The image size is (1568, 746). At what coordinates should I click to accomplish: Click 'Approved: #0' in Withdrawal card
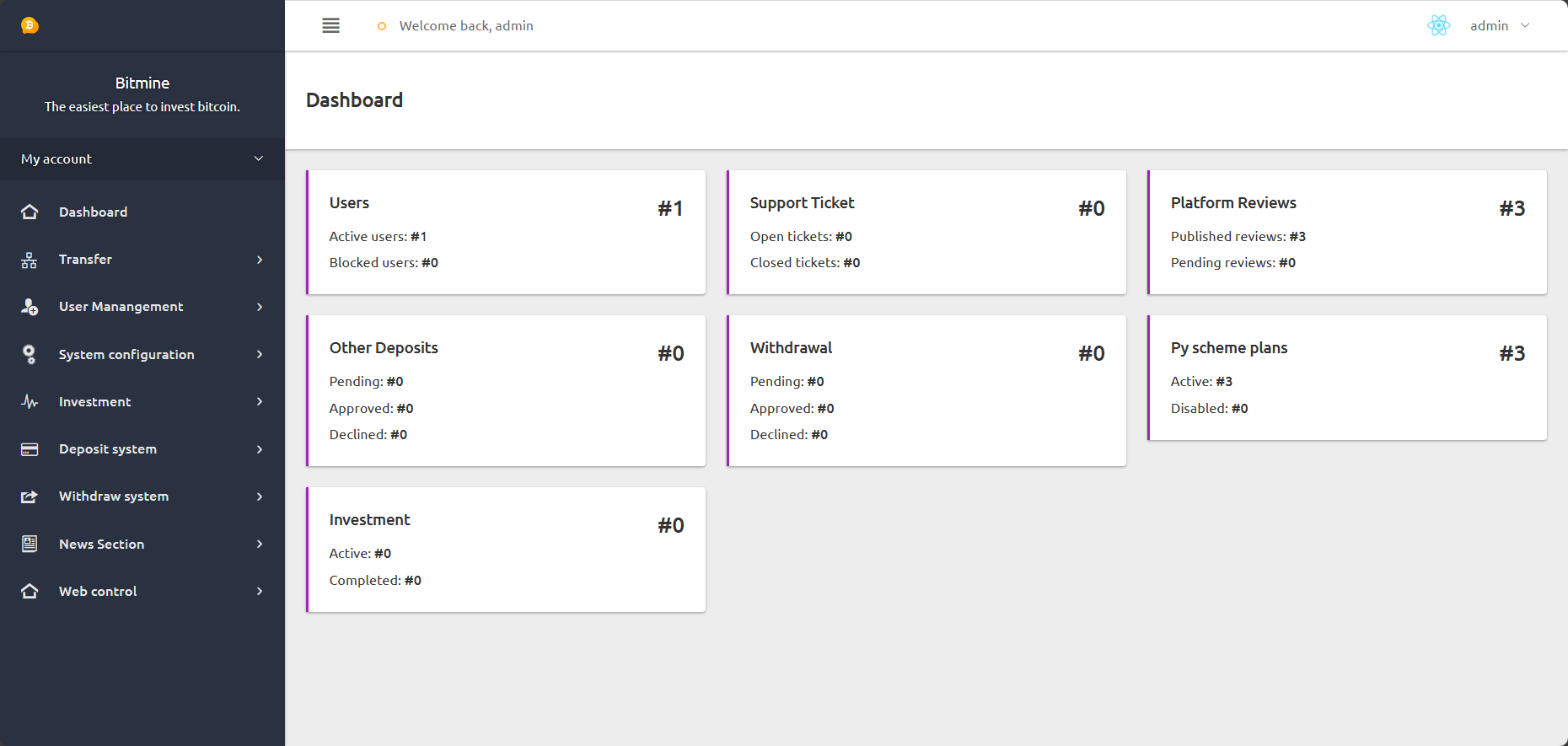coord(792,409)
